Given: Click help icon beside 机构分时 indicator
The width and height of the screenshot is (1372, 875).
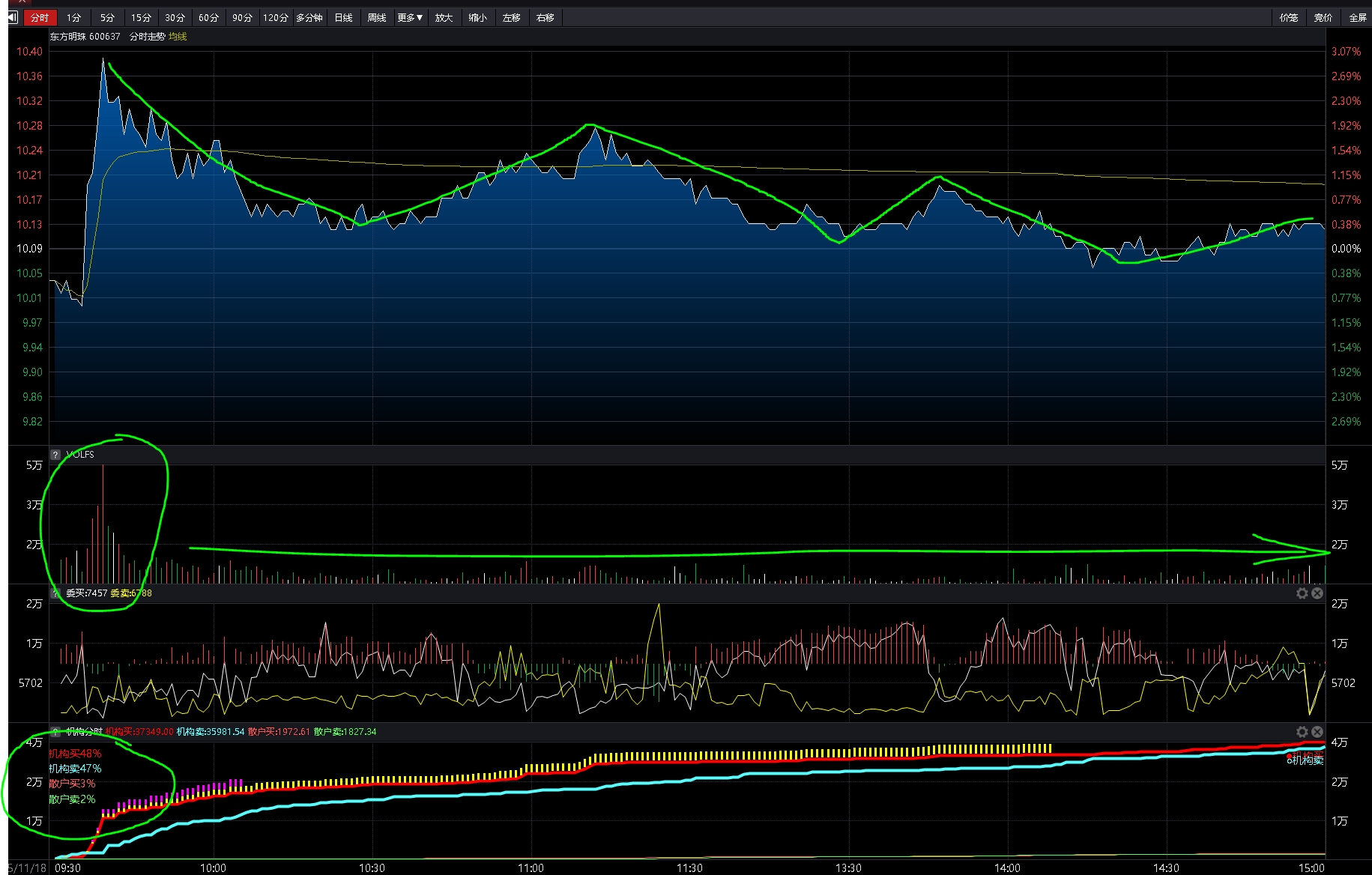Looking at the screenshot, I should [55, 732].
